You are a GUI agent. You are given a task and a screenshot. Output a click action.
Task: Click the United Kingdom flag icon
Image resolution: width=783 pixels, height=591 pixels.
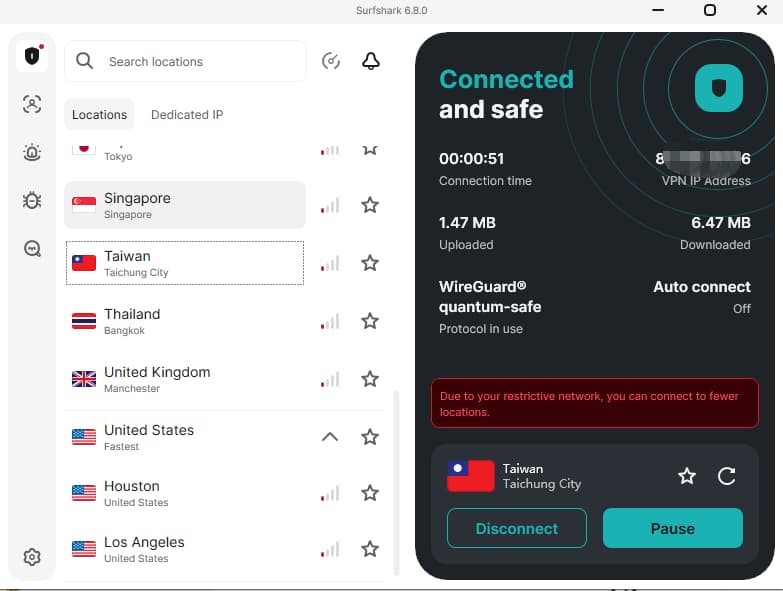(84, 379)
